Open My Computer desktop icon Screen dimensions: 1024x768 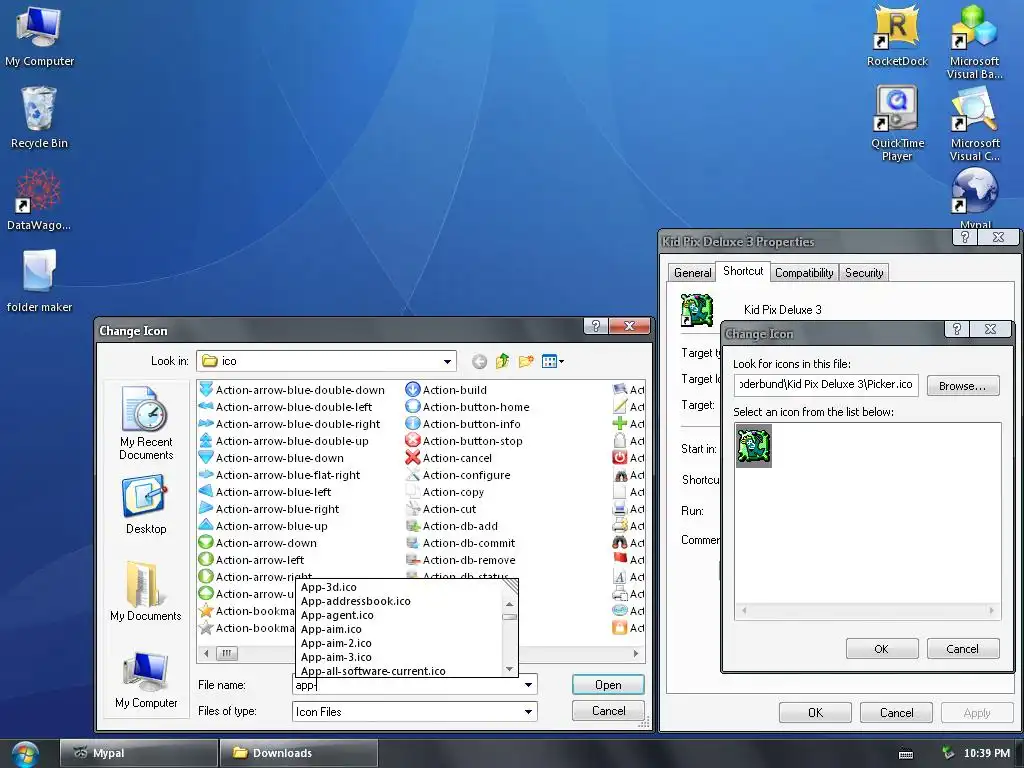39,36
